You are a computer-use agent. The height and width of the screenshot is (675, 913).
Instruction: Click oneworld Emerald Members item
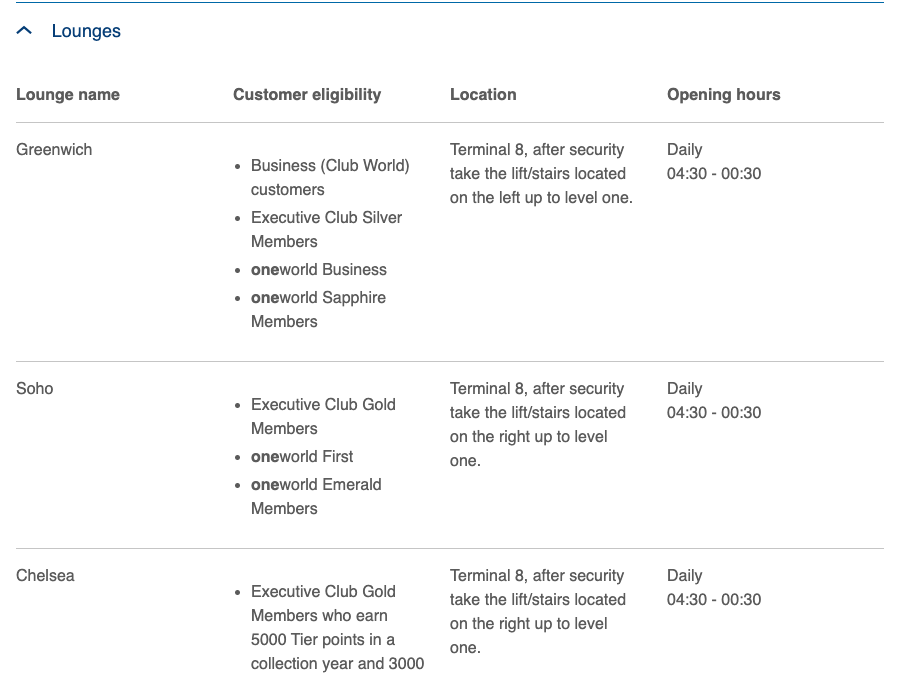[316, 496]
